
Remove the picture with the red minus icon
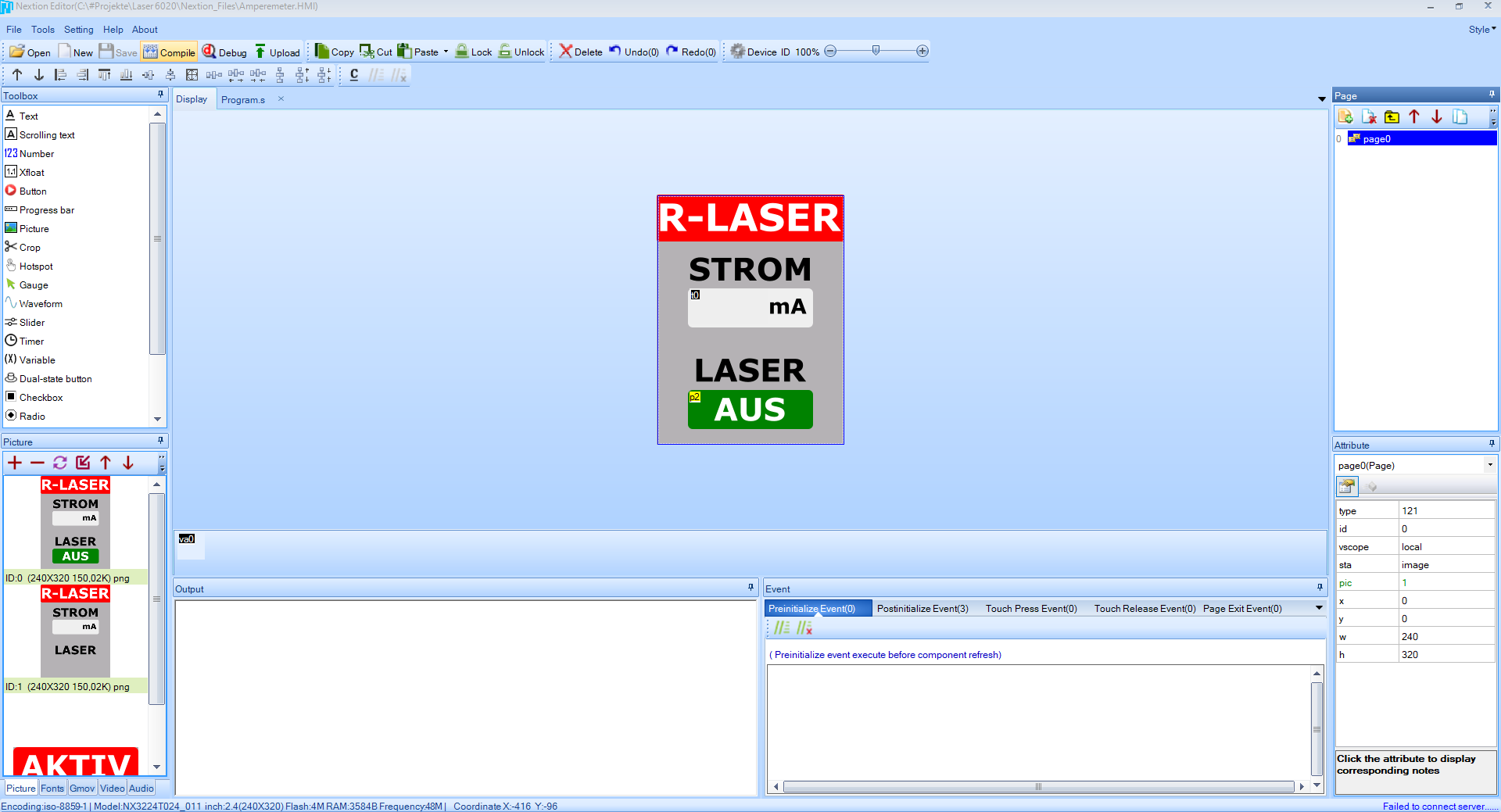[x=38, y=463]
